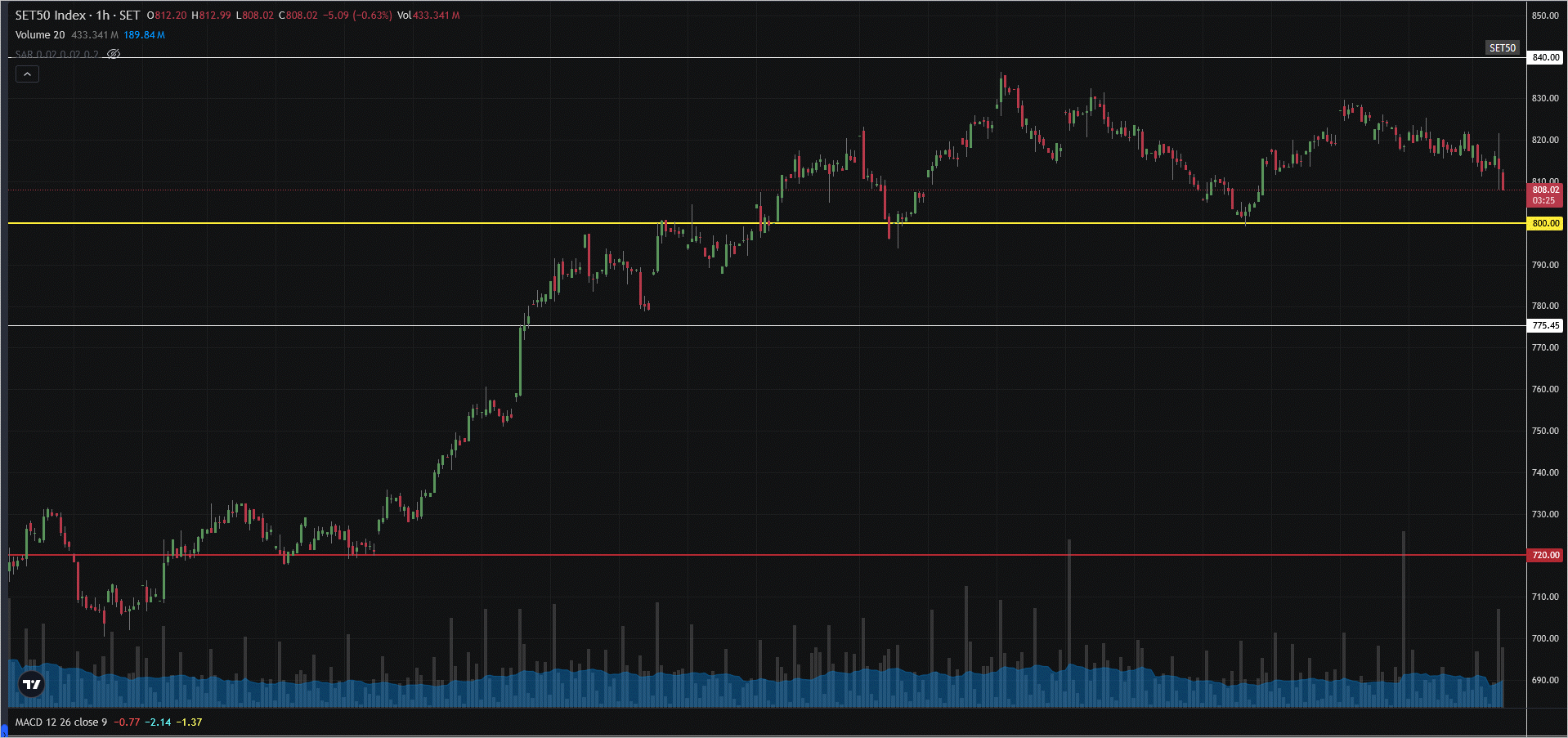Click the SET50 symbol tag near price axis
1568x738 pixels.
(1502, 48)
